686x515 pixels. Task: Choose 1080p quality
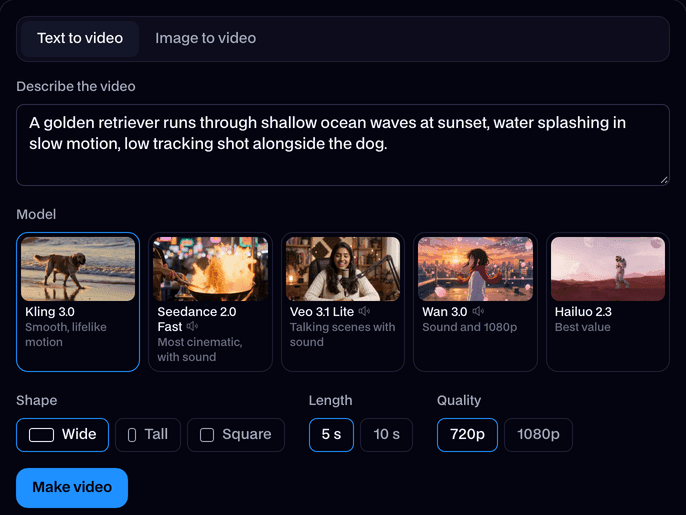pos(538,434)
